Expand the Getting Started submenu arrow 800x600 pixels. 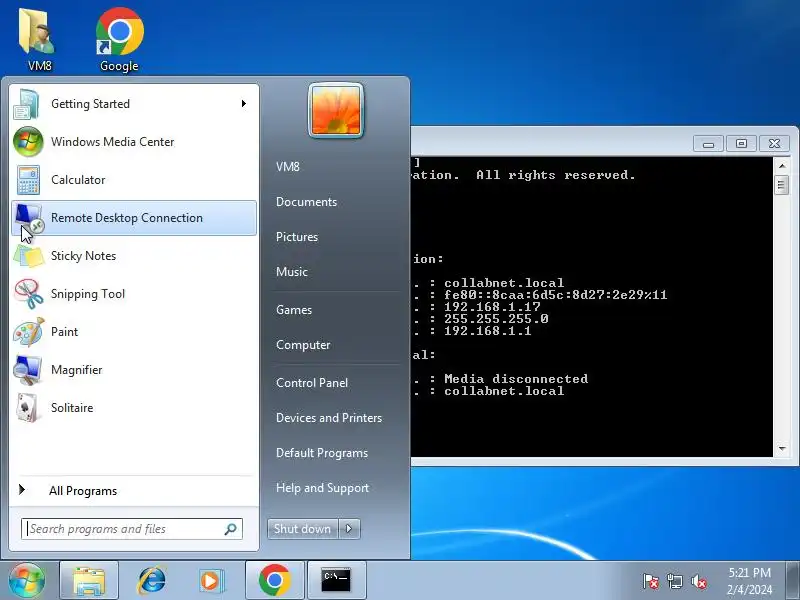pos(244,104)
